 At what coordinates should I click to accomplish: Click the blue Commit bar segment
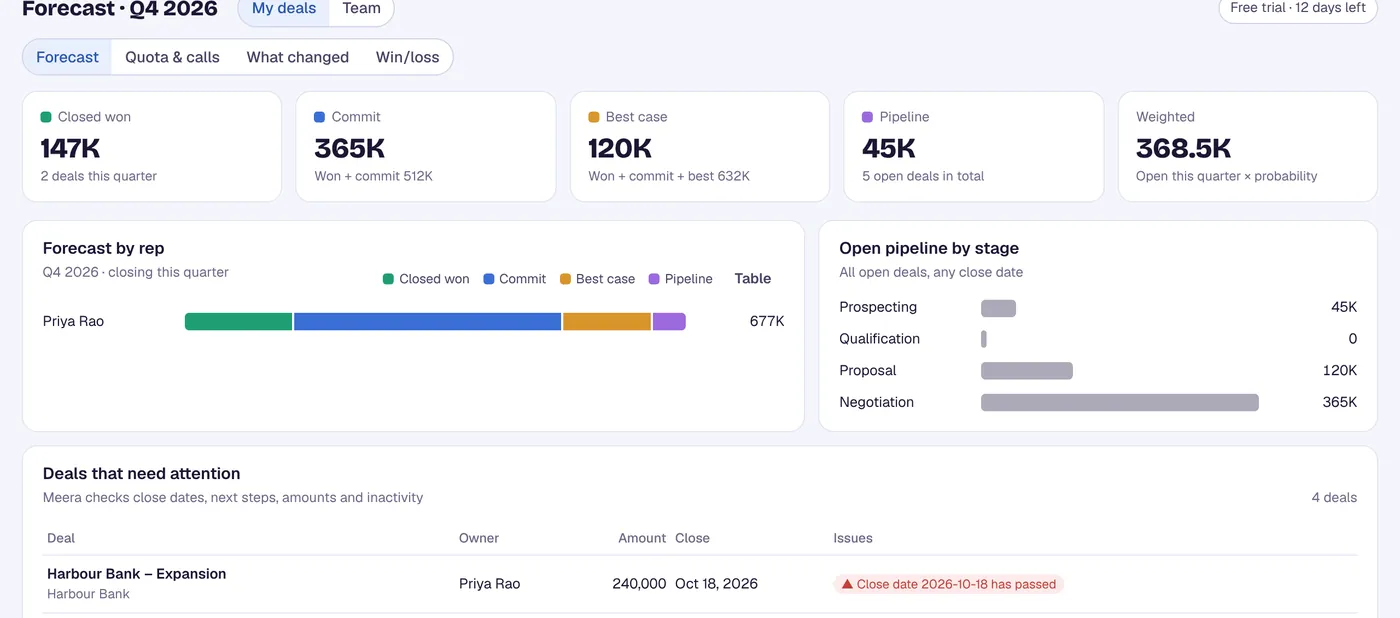coord(427,321)
